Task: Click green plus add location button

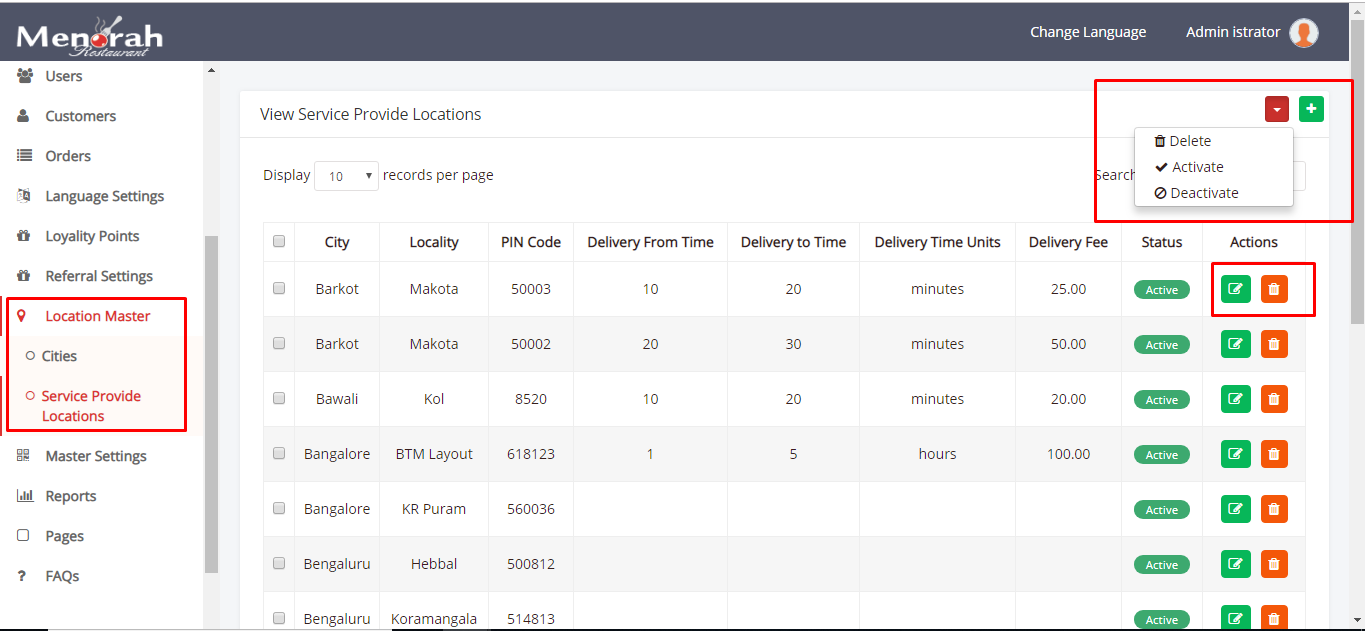Action: coord(1311,109)
